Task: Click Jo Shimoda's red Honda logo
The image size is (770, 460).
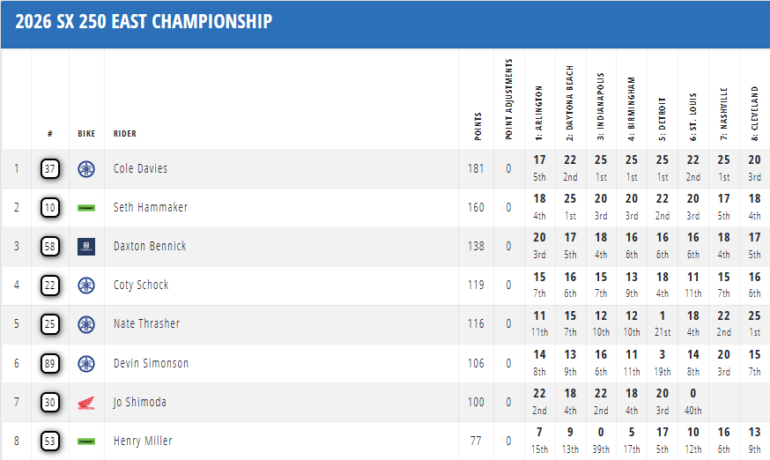Action: click(87, 402)
